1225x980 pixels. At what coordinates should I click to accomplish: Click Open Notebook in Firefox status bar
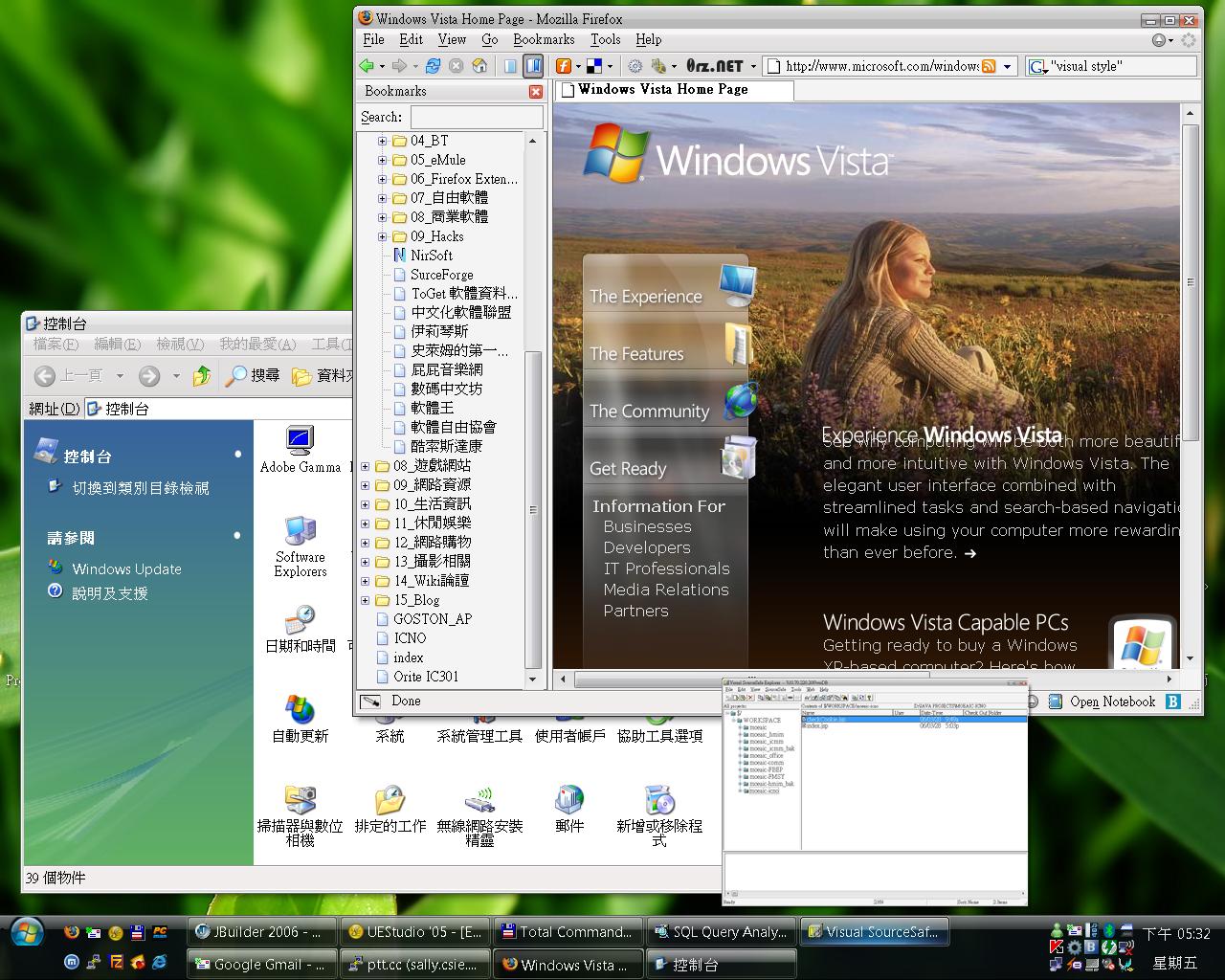(1112, 702)
